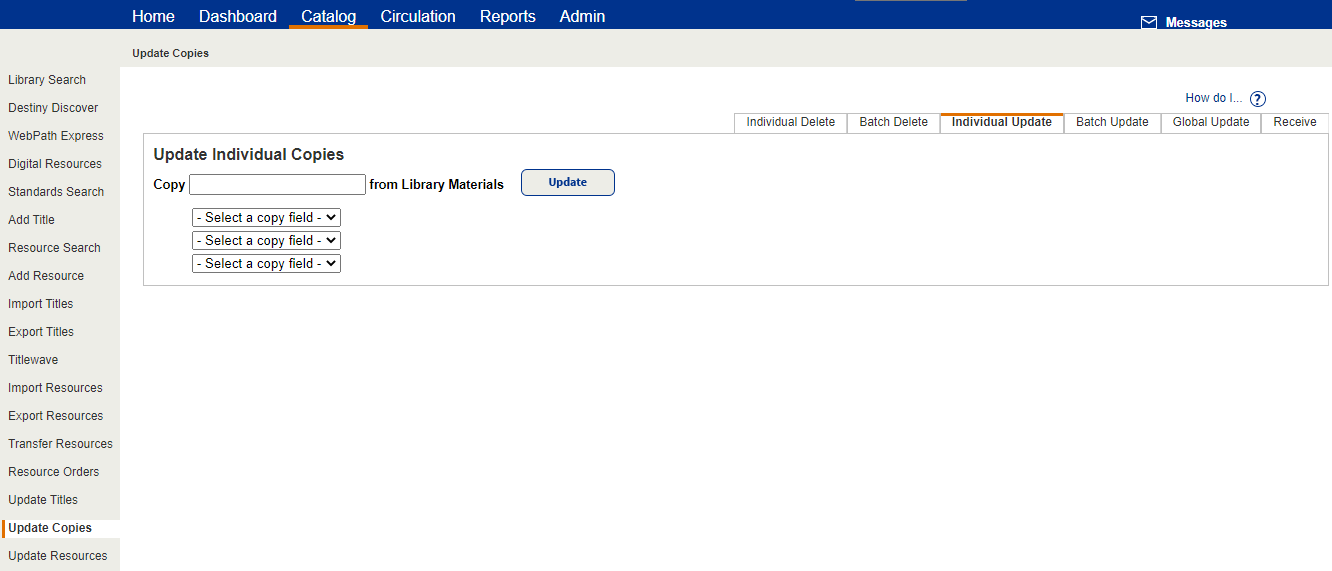Expand the second copy field dropdown

pyautogui.click(x=266, y=240)
